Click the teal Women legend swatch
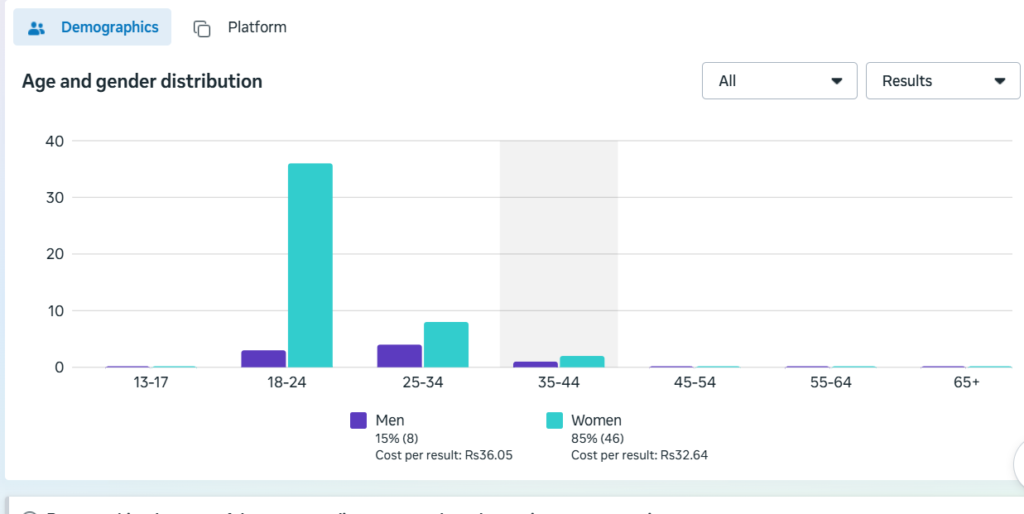The width and height of the screenshot is (1024, 514). tap(554, 421)
